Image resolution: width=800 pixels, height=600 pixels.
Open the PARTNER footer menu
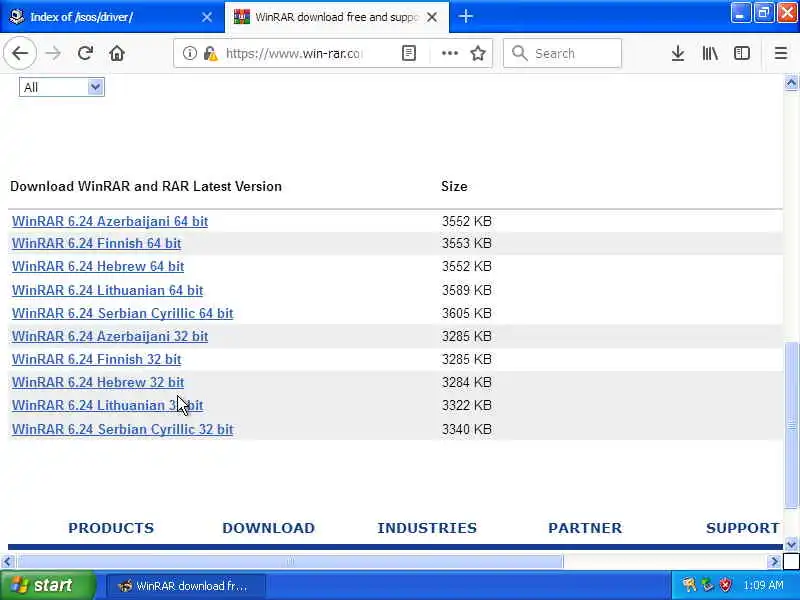coord(585,528)
